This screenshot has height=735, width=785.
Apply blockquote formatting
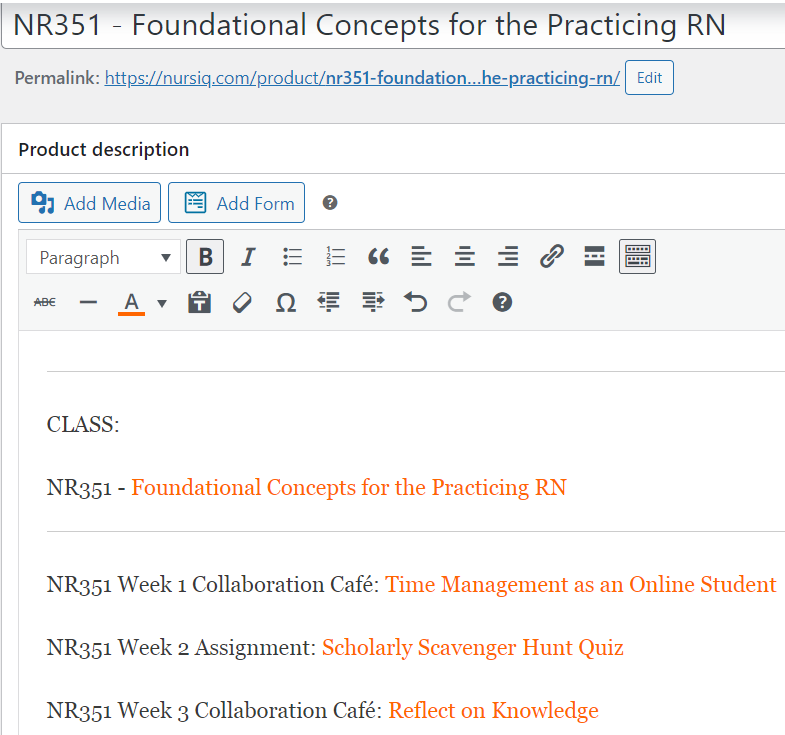pos(378,258)
